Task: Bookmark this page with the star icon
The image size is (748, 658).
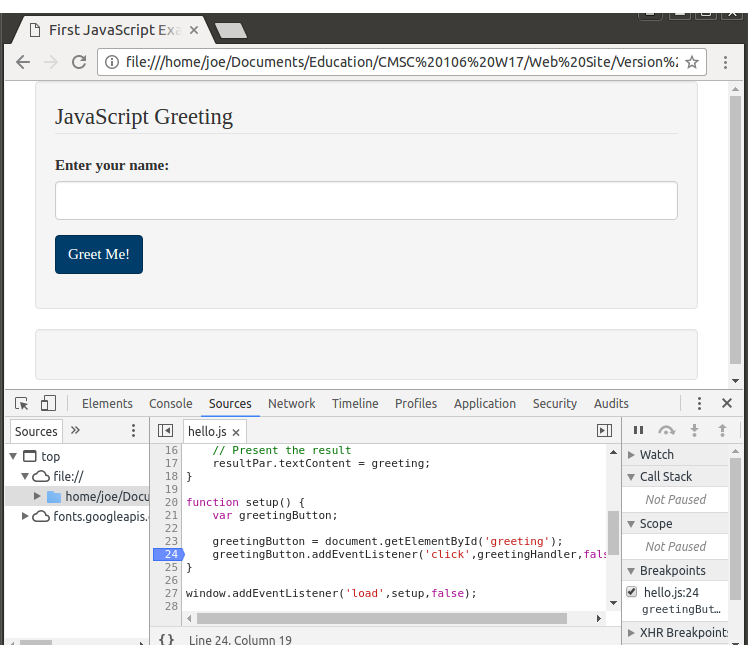Action: [692, 62]
